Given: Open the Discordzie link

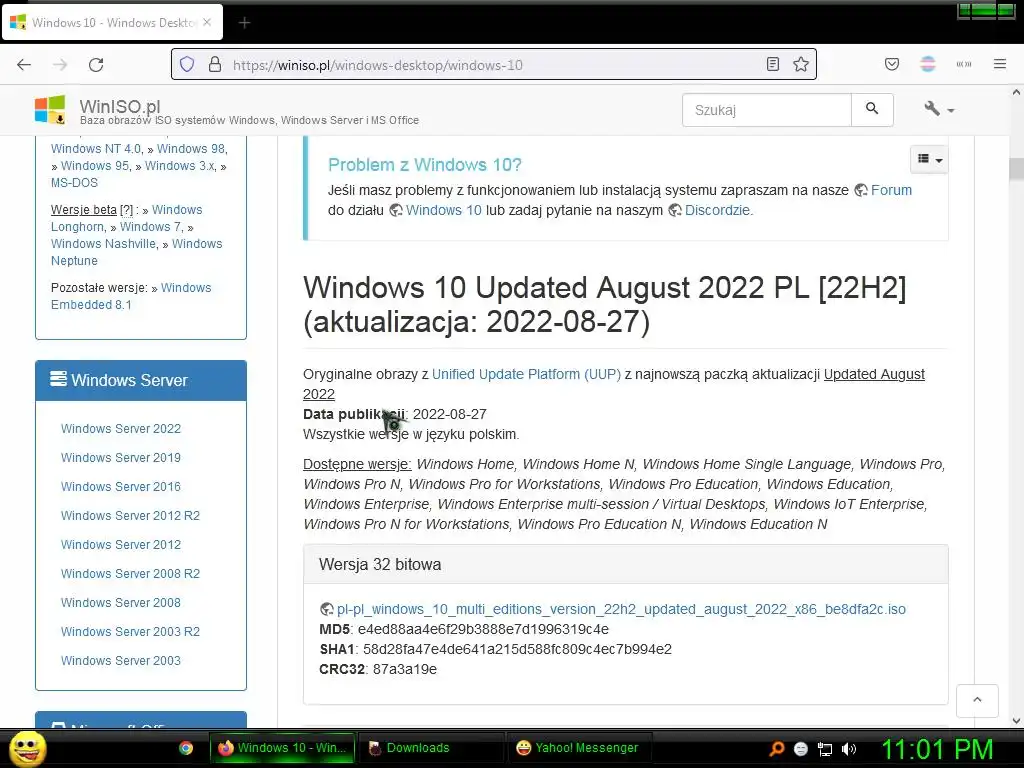Looking at the screenshot, I should (x=718, y=210).
